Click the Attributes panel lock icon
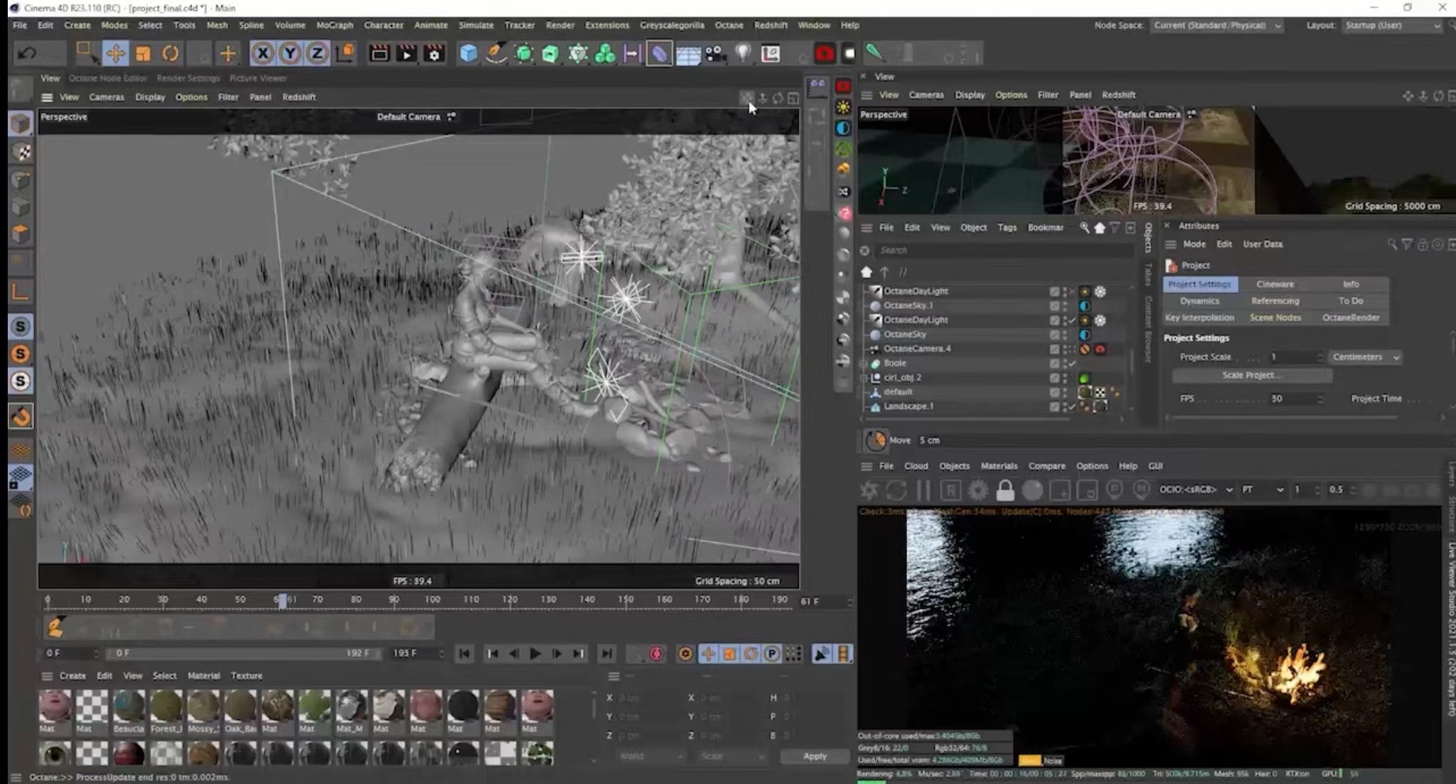The width and height of the screenshot is (1456, 784). (x=1423, y=244)
